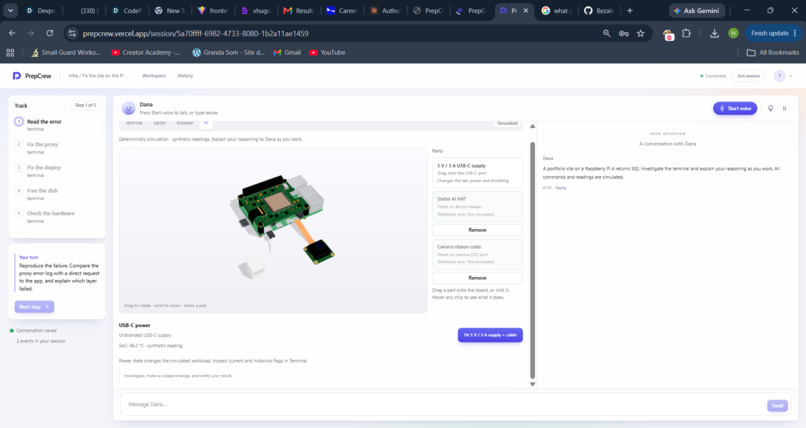This screenshot has width=806, height=428.
Task: Switch to the CodeF browser tab
Action: [x=128, y=10]
